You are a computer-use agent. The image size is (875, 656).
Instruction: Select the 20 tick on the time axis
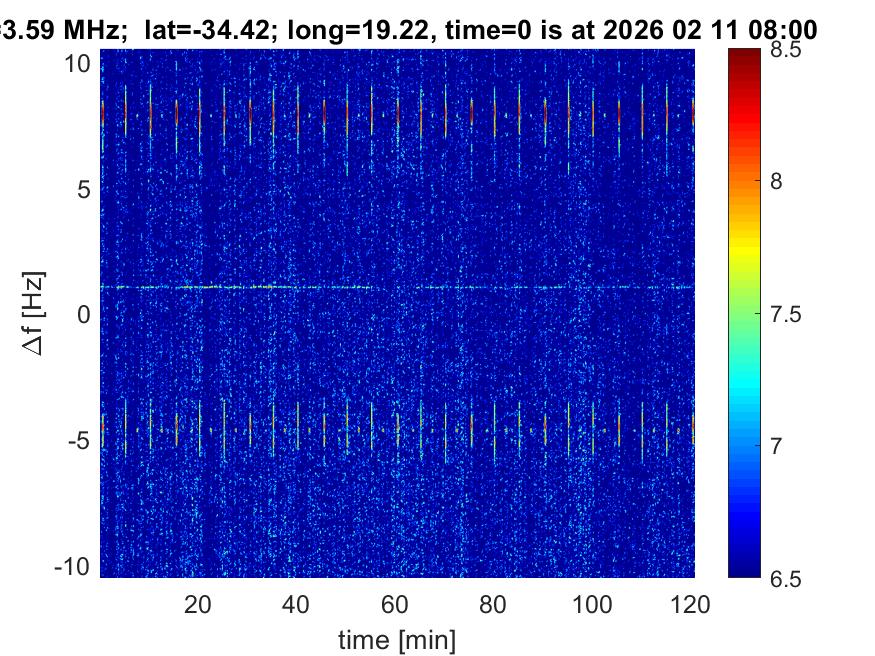click(198, 603)
